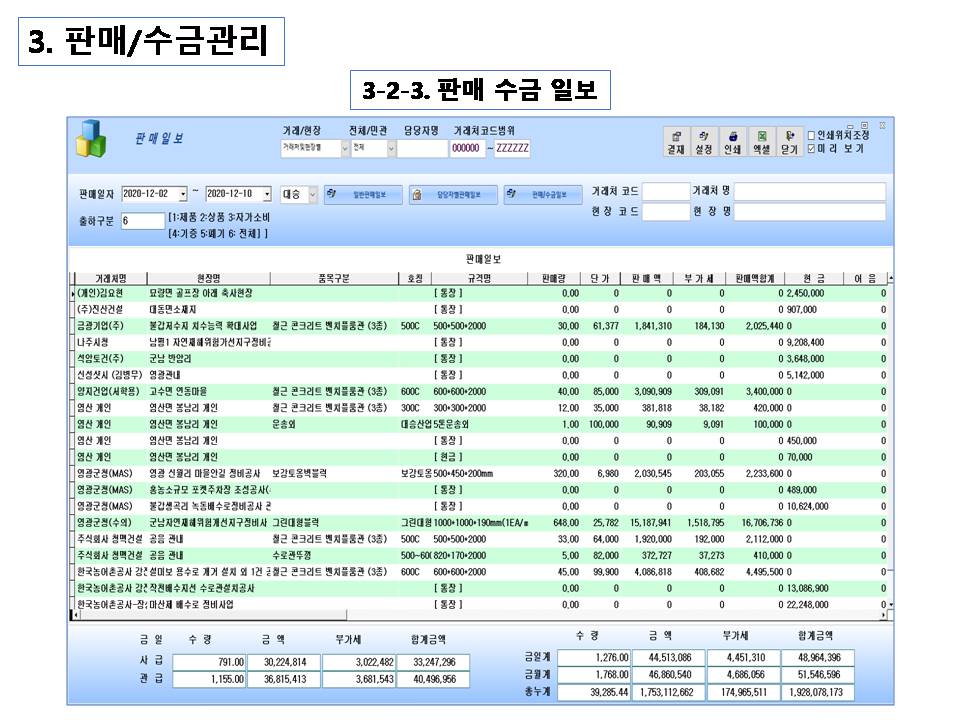Click 판매/수금일보 button
Viewport: 960px width, 720px height.
(x=542, y=195)
